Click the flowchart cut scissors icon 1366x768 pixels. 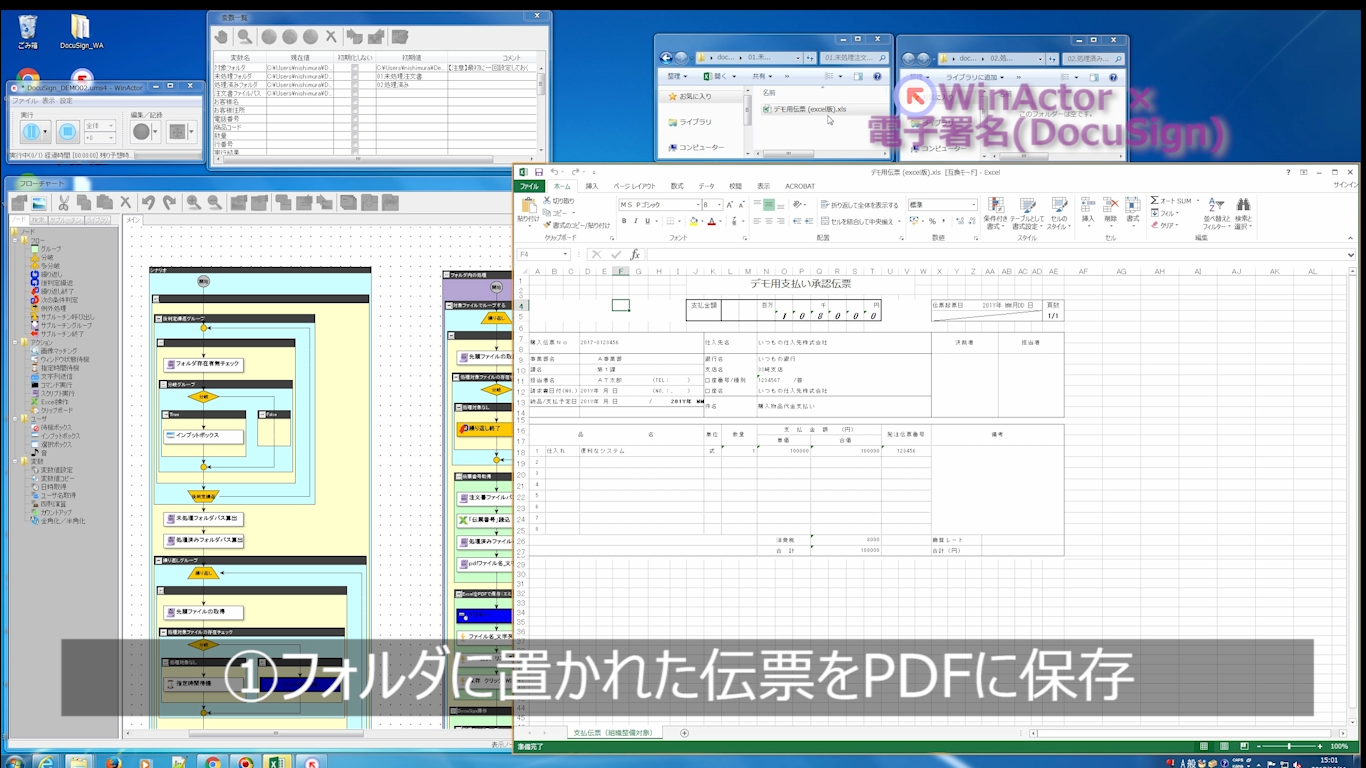[66, 203]
